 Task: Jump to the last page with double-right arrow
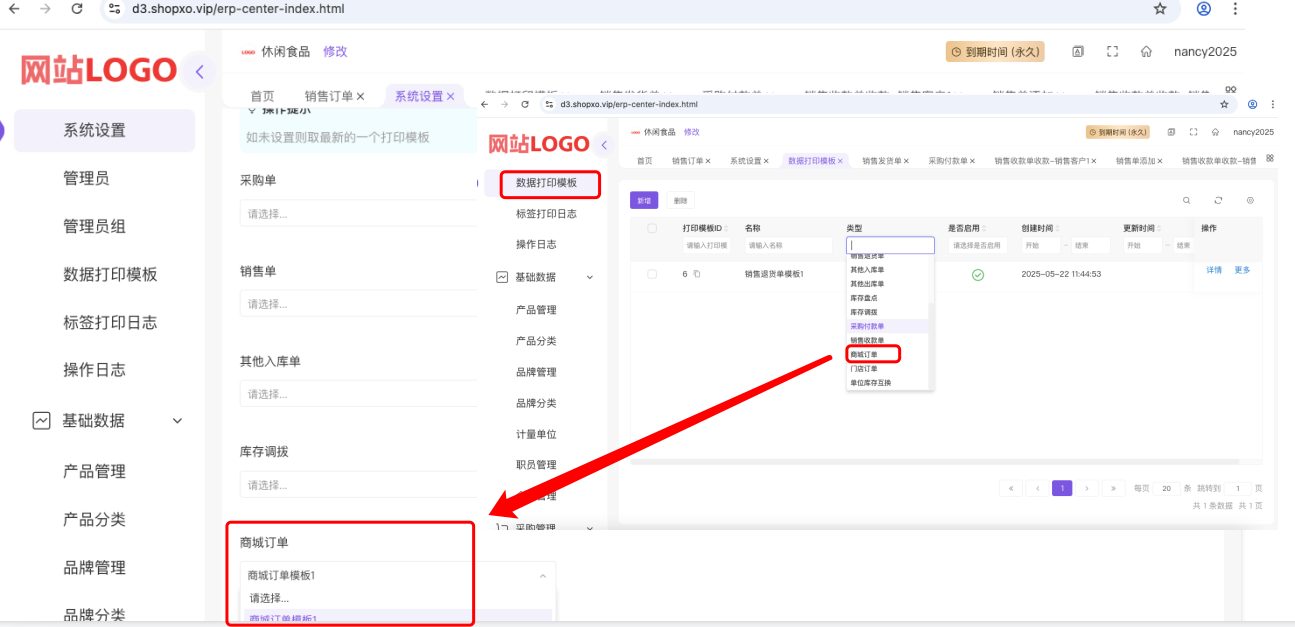(1113, 488)
